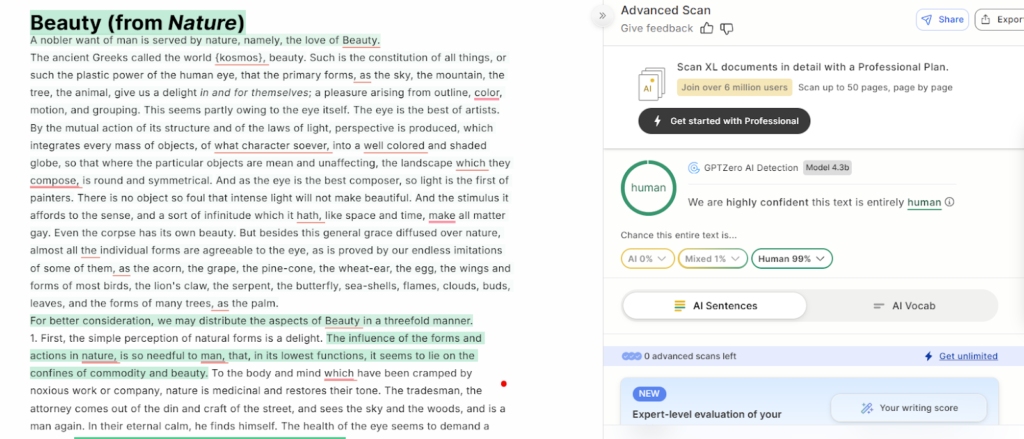
Task: Click underlined word {kosmos} in document
Action: (240, 57)
